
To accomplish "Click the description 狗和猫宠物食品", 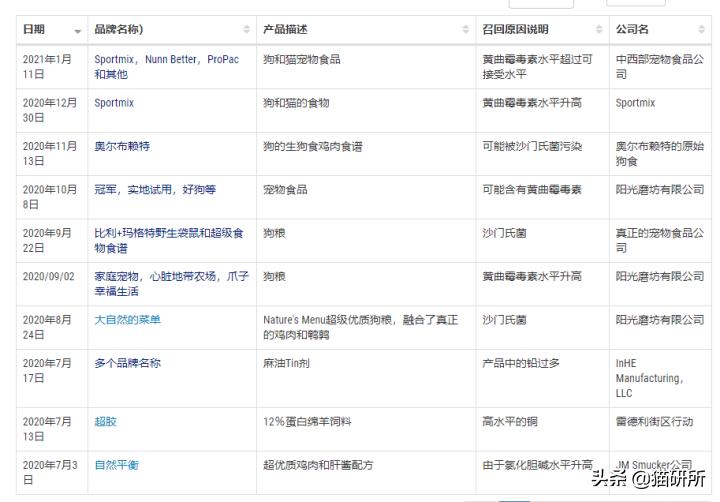I will 302,59.
